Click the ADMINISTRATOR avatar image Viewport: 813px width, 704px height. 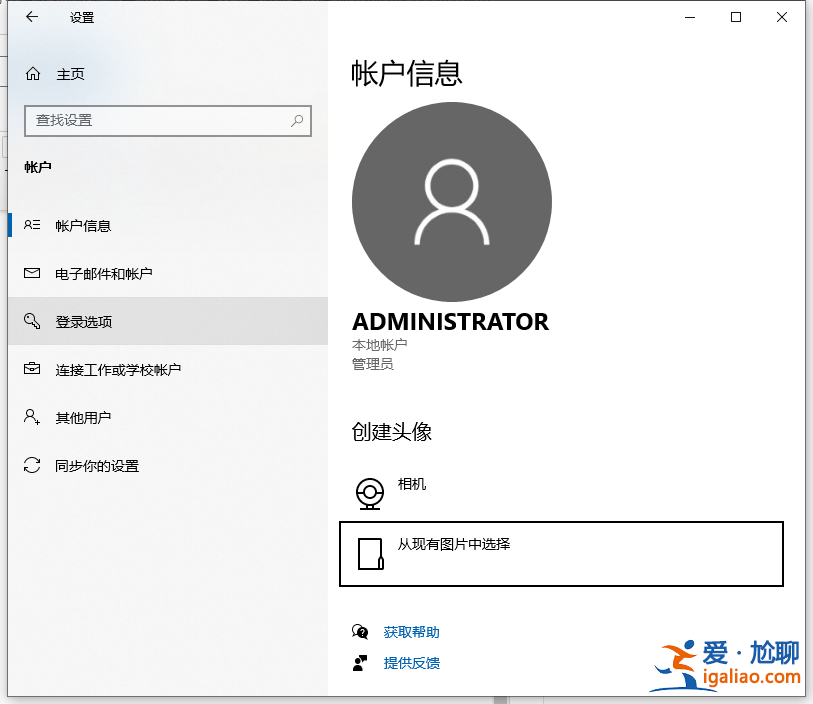pyautogui.click(x=451, y=201)
